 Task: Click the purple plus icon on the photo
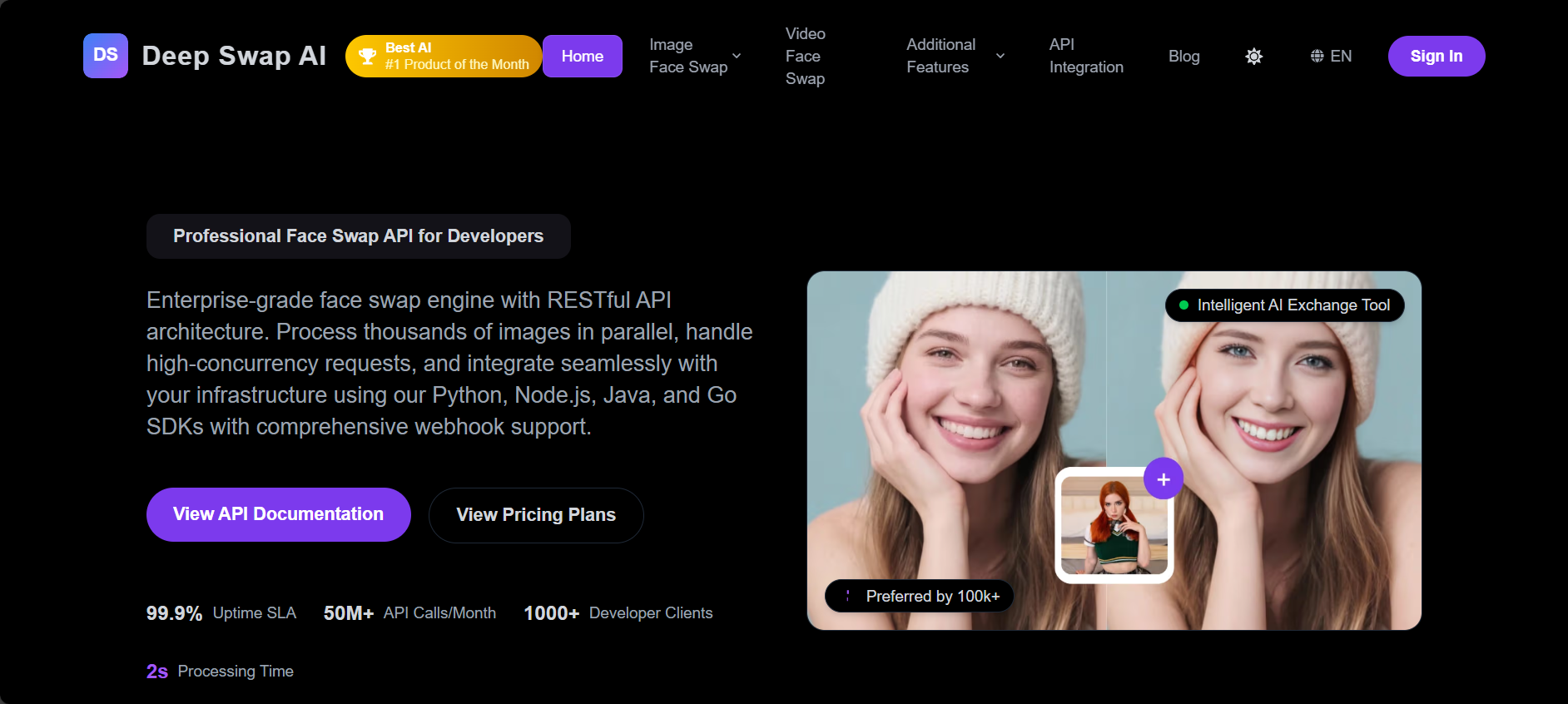pyautogui.click(x=1164, y=479)
